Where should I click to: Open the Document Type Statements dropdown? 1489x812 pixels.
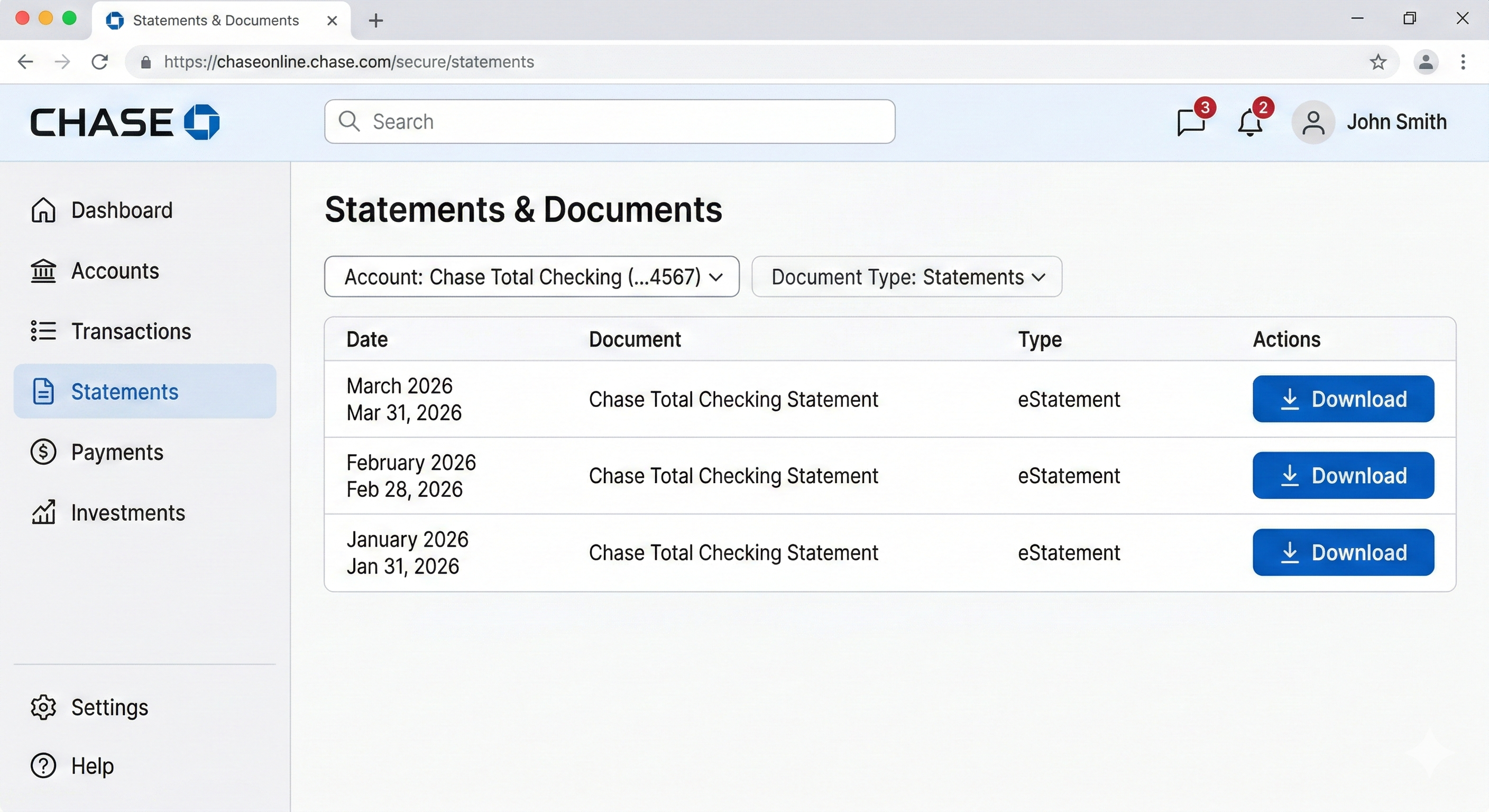click(906, 277)
